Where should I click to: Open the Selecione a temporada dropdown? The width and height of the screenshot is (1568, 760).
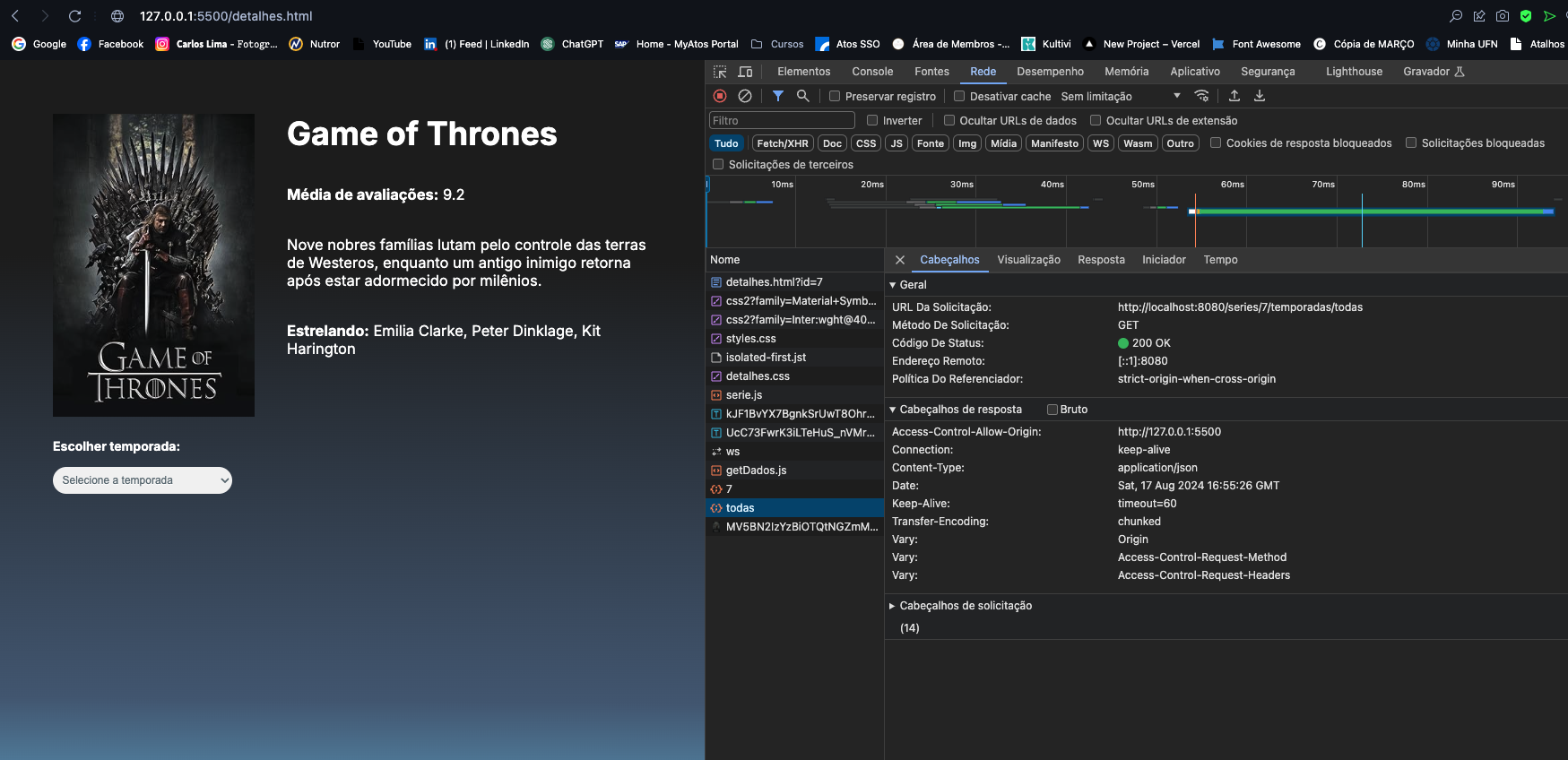(x=143, y=480)
